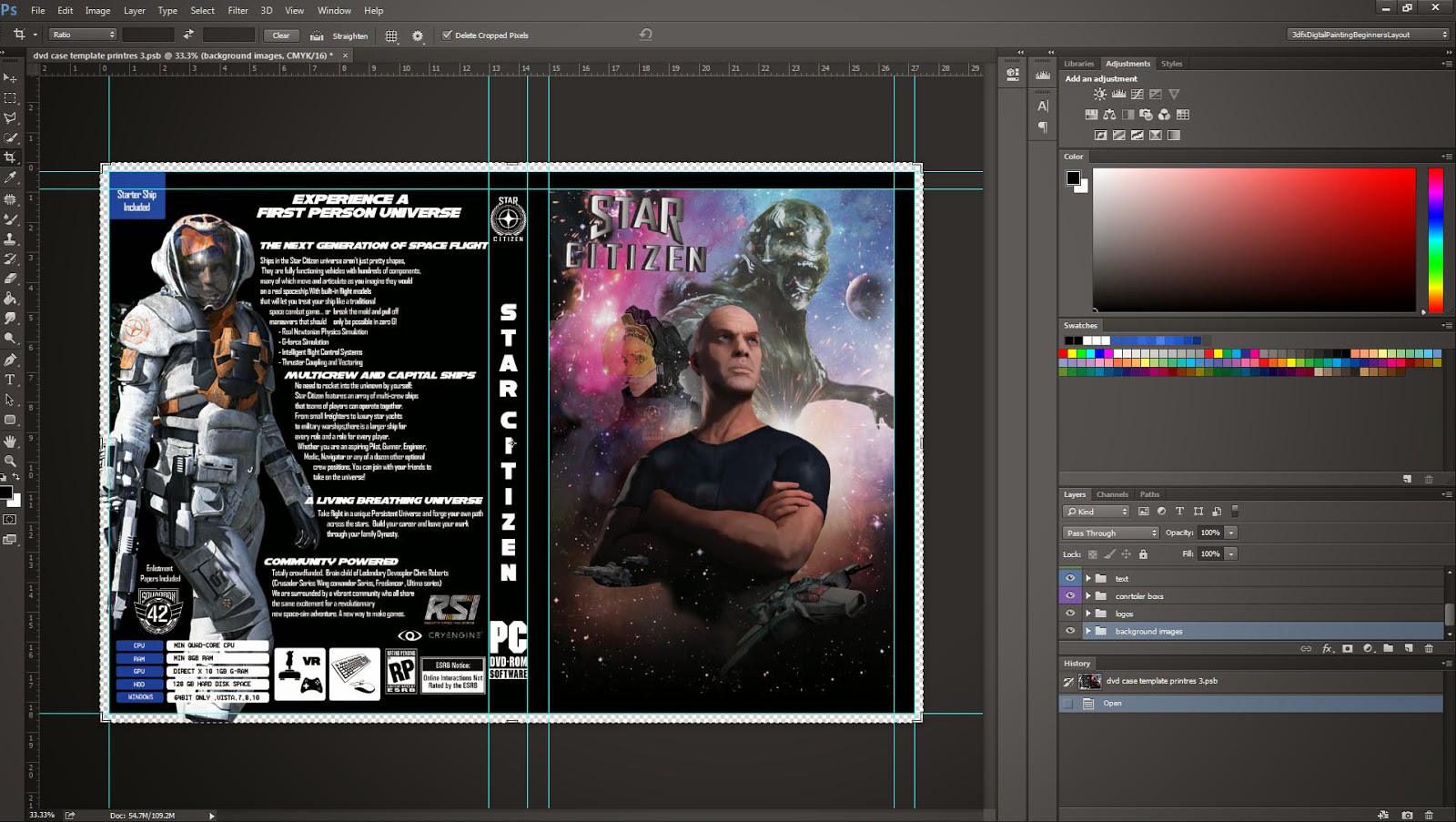Open the Image menu
The image size is (1456, 822).
click(97, 11)
